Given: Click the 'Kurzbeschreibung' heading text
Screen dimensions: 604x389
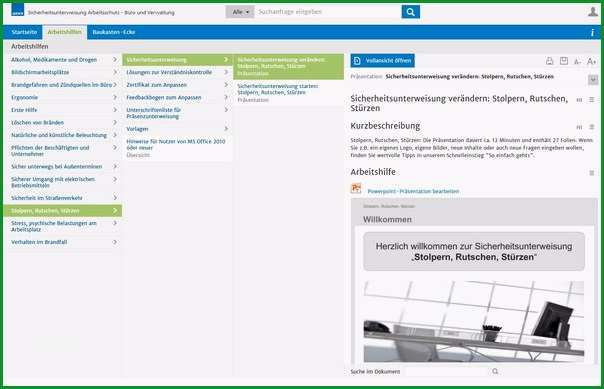Looking at the screenshot, I should 385,126.
